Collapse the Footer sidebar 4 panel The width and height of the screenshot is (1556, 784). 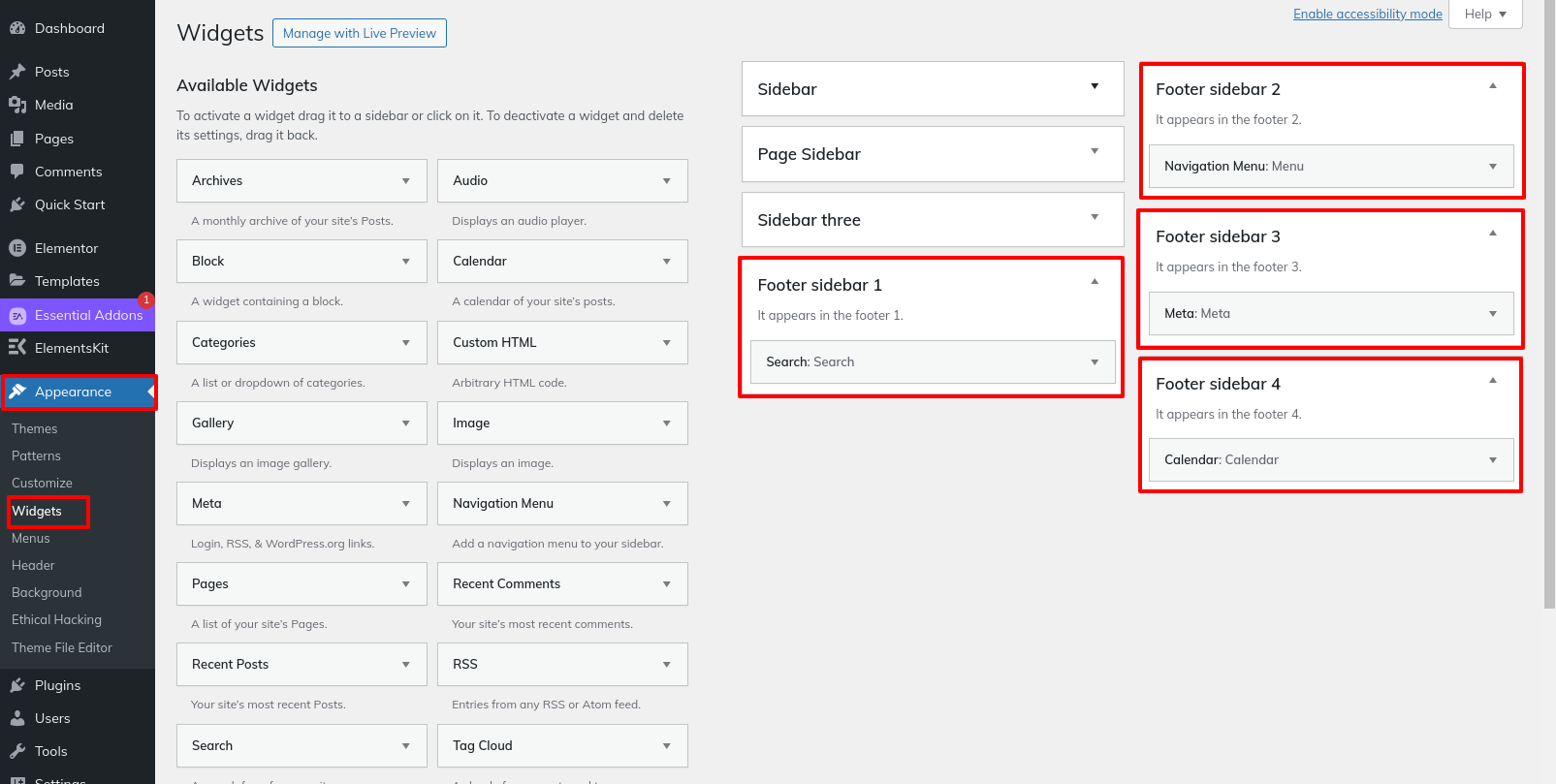(x=1493, y=381)
